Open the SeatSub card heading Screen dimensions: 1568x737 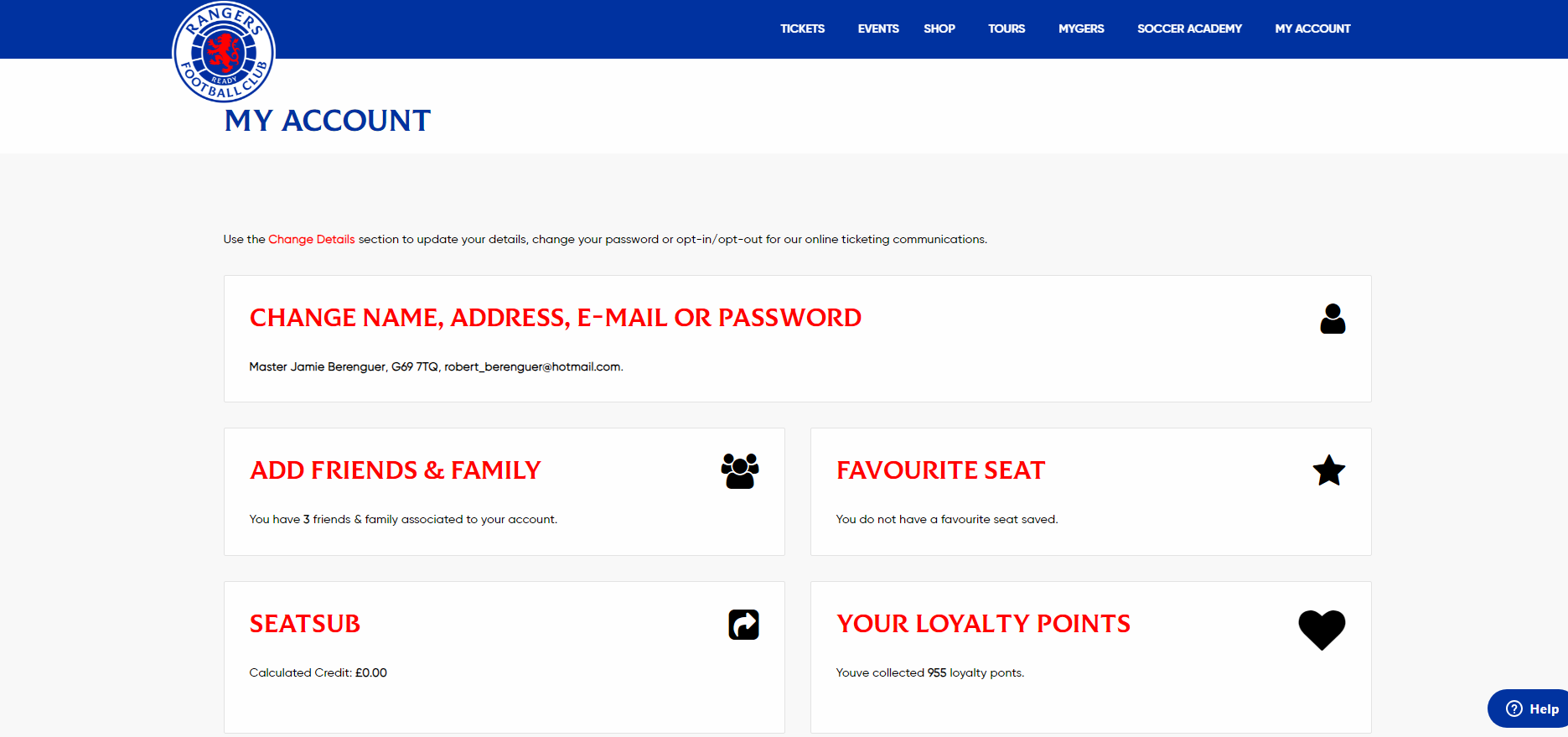pos(305,624)
